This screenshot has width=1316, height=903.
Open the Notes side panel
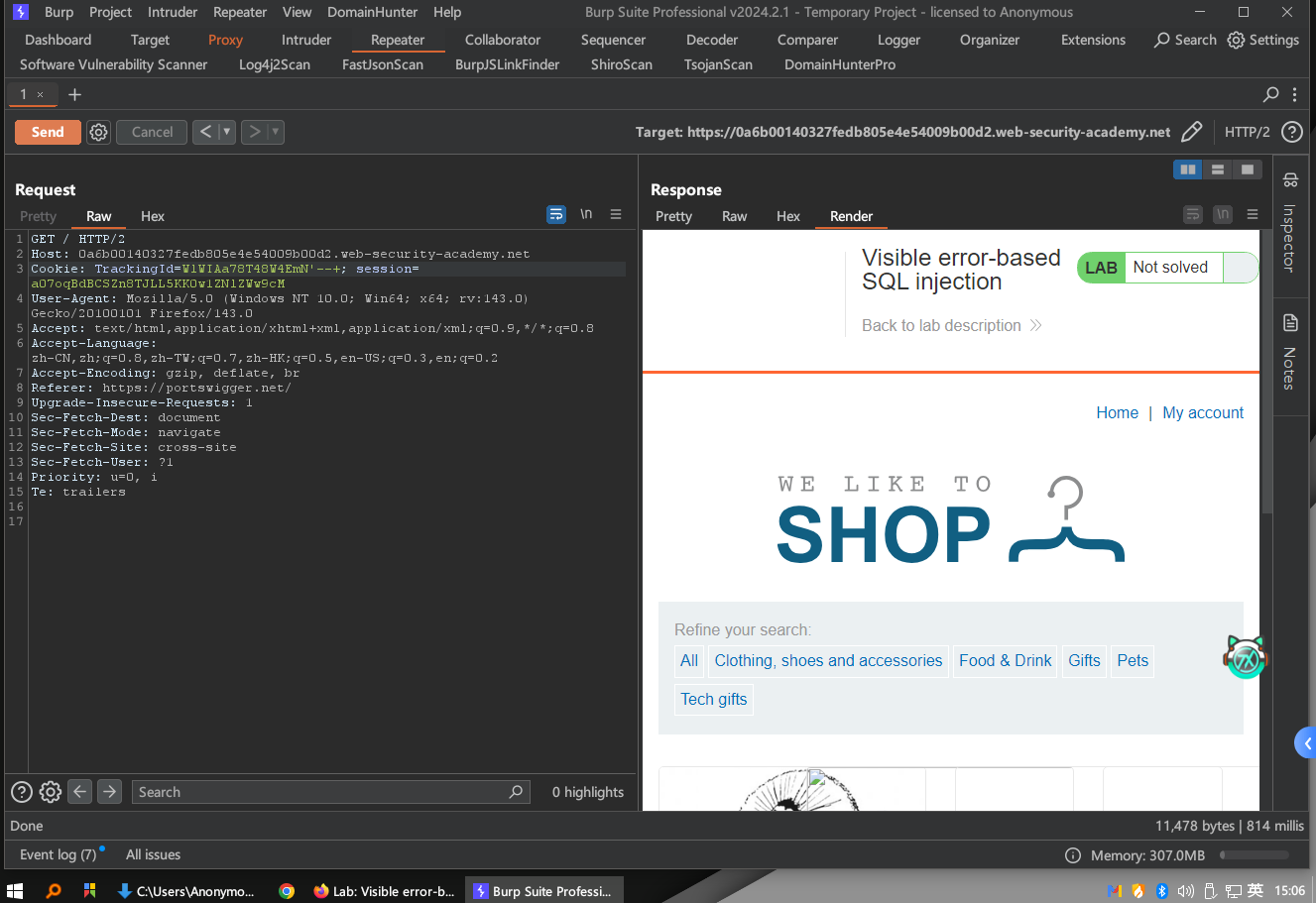(1289, 352)
